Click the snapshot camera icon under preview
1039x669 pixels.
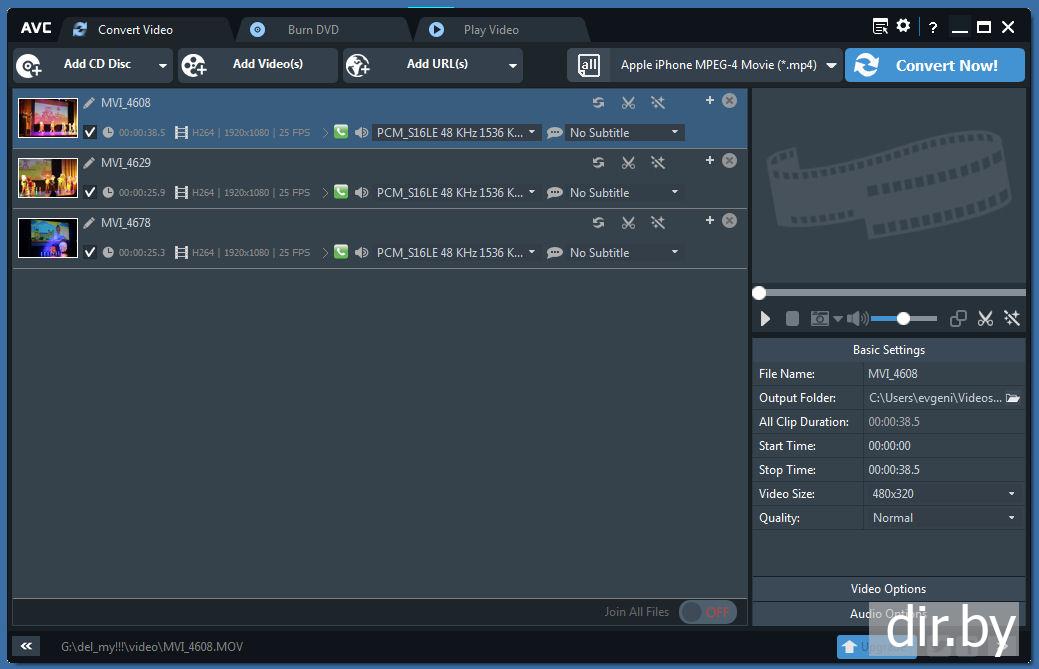820,318
